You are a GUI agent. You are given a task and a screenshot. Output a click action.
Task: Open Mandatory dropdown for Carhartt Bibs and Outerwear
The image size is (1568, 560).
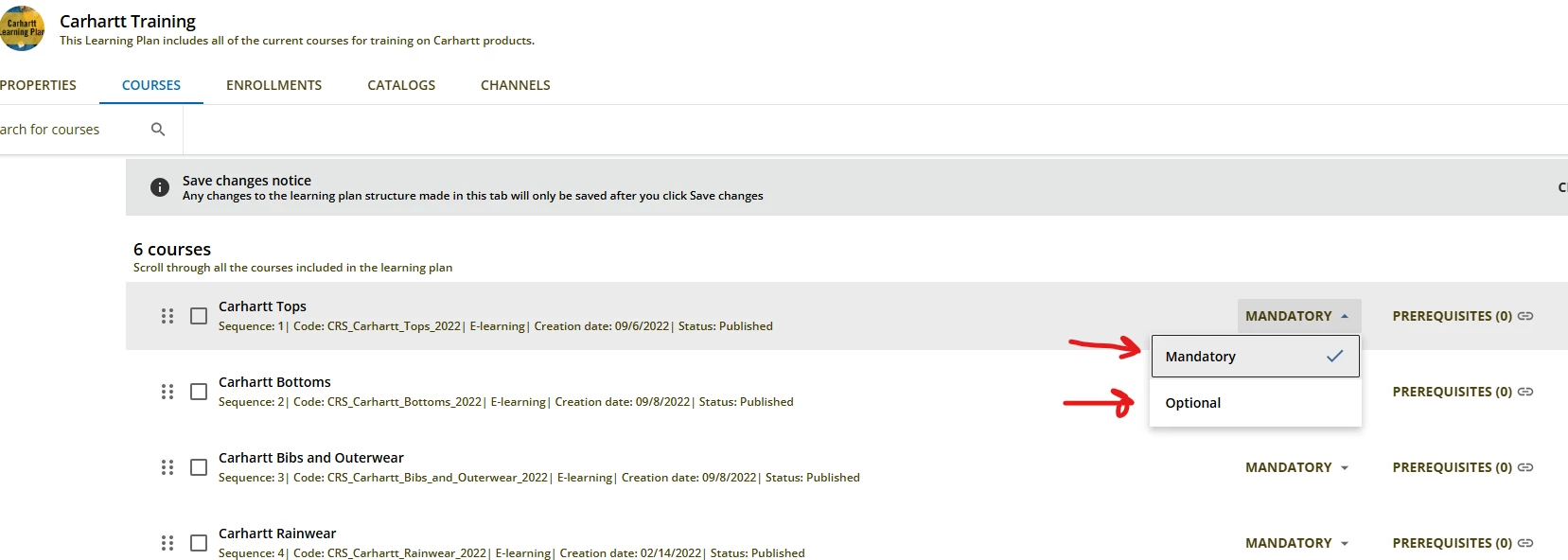click(1296, 467)
